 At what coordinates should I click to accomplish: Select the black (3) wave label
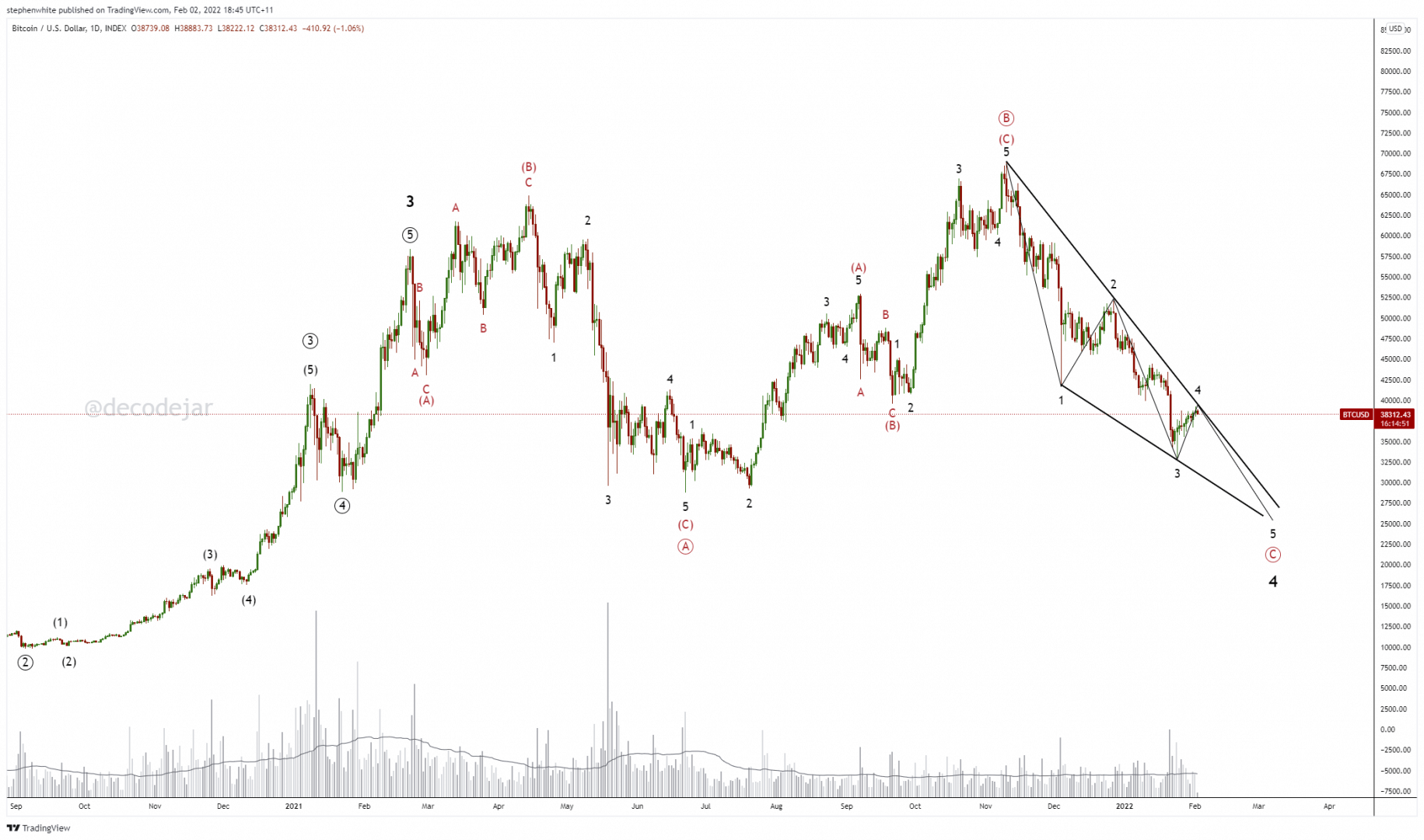point(210,555)
